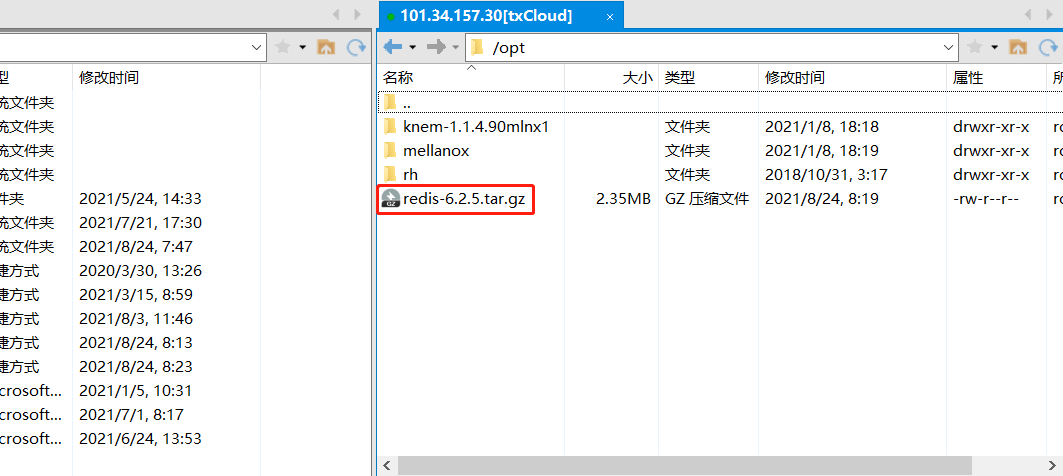
Task: Click the folder icon of mellanox
Action: pyautogui.click(x=390, y=151)
